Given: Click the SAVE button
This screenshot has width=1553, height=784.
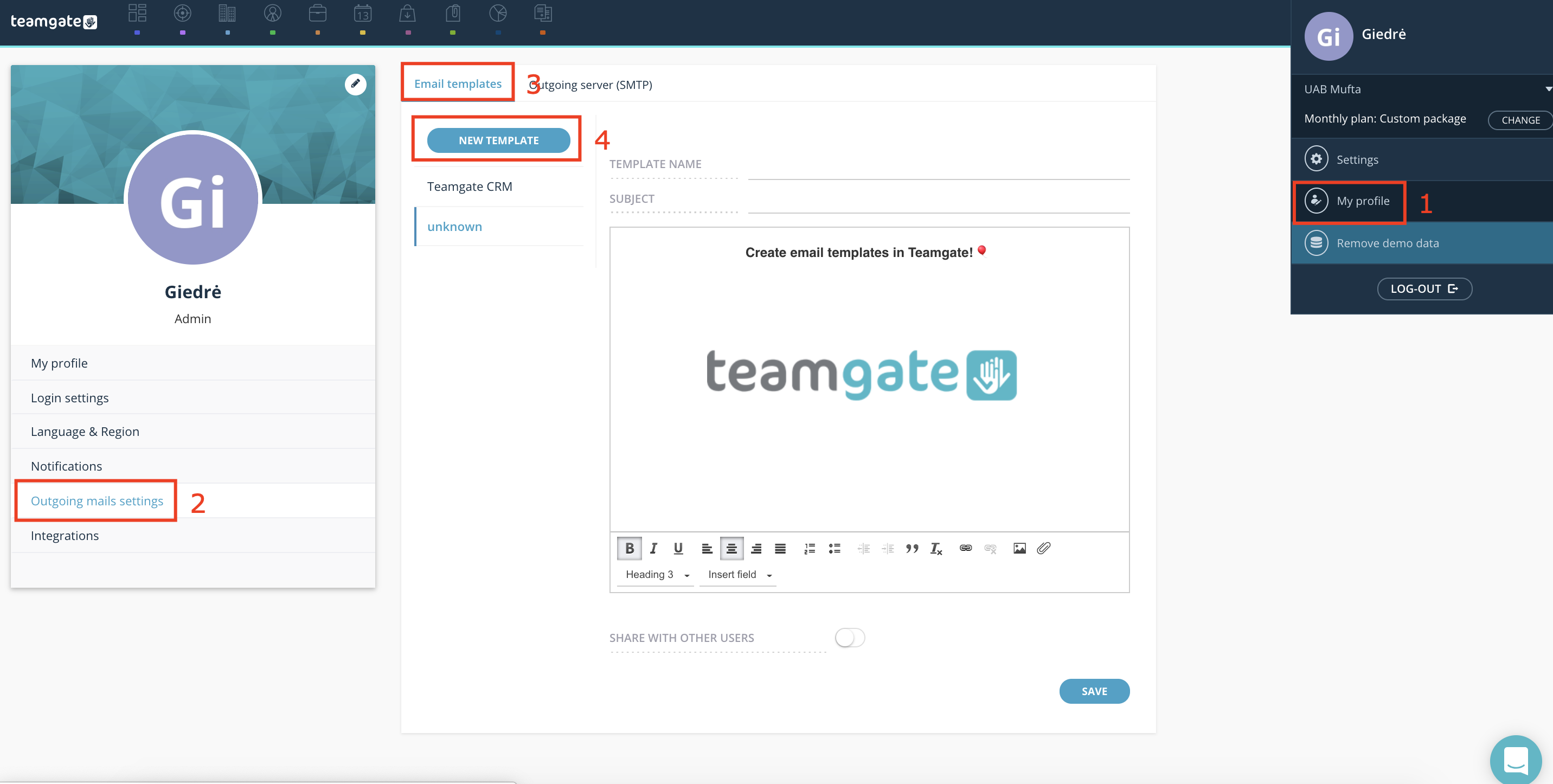Looking at the screenshot, I should pos(1094,691).
